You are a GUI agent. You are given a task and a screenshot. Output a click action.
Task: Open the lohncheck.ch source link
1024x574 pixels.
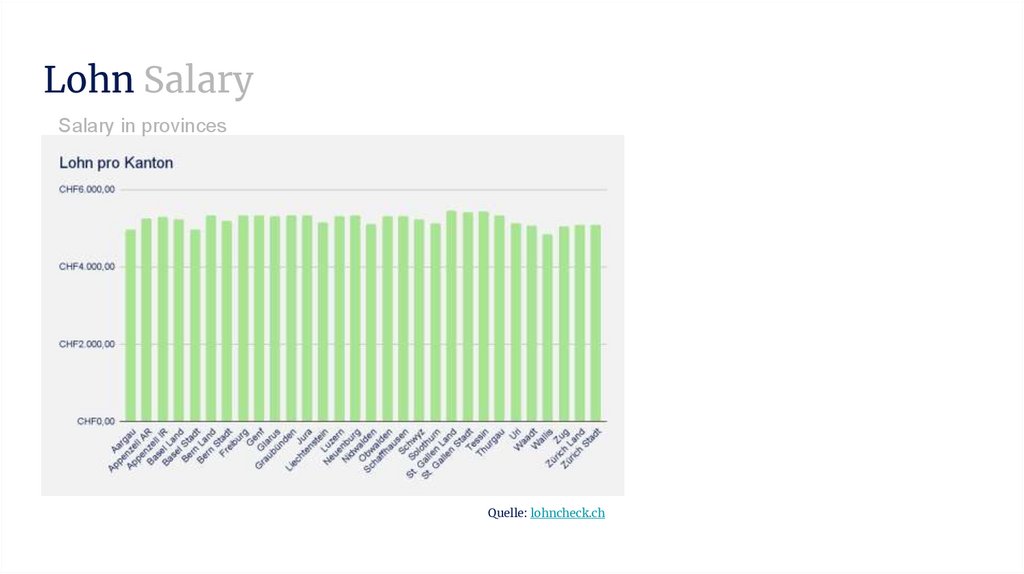[567, 513]
